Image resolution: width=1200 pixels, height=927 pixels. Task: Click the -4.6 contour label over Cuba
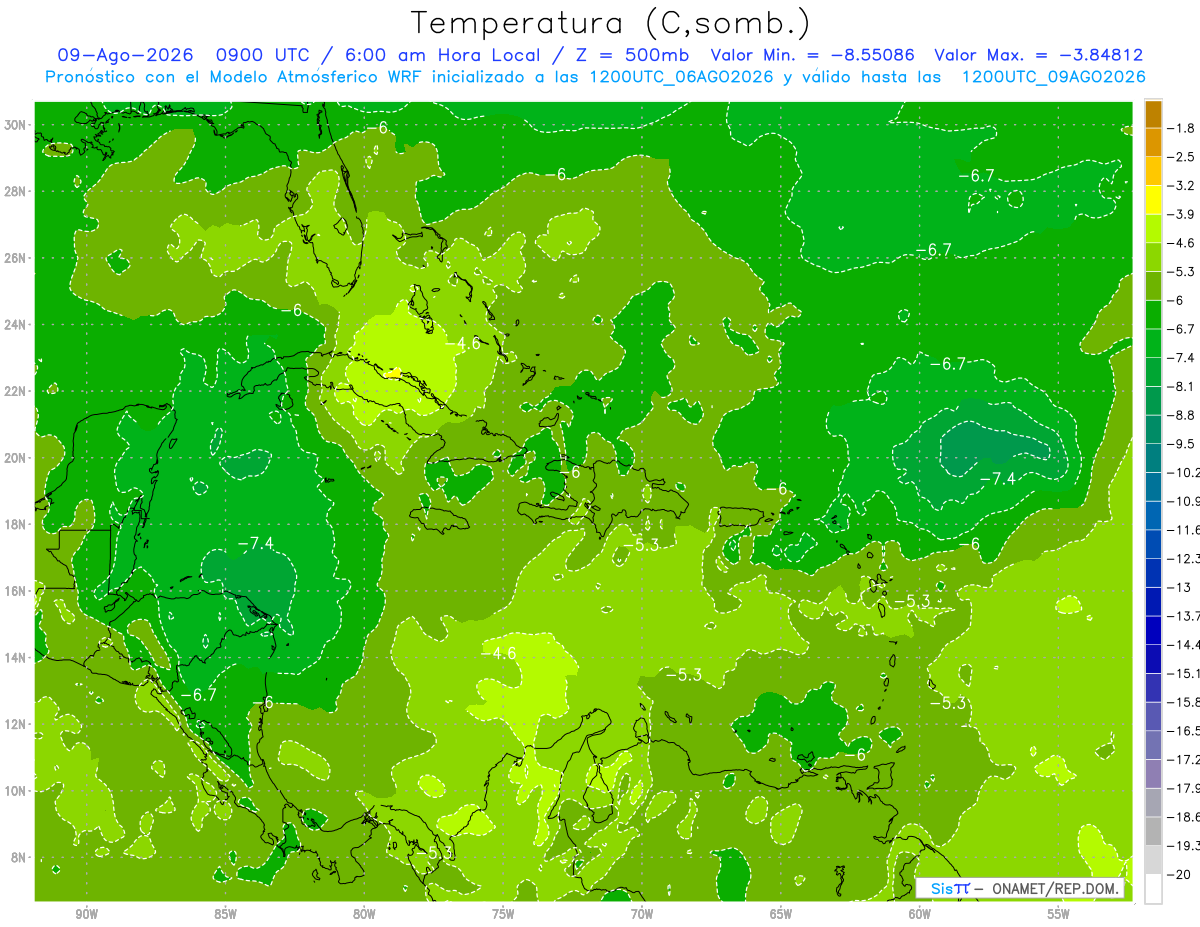click(462, 343)
